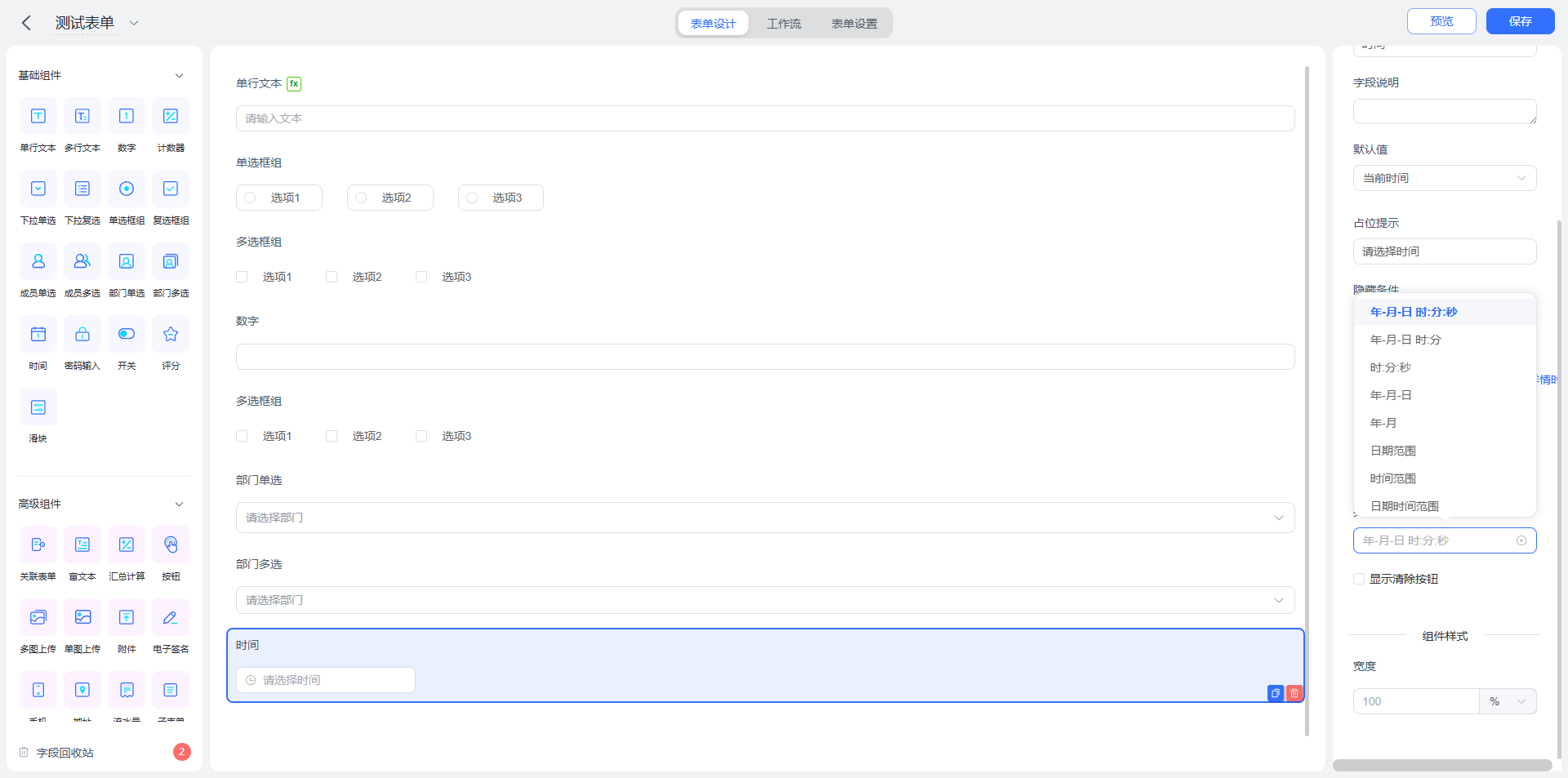Open the 部门单选 select box
The height and width of the screenshot is (778, 1568).
pyautogui.click(x=765, y=518)
